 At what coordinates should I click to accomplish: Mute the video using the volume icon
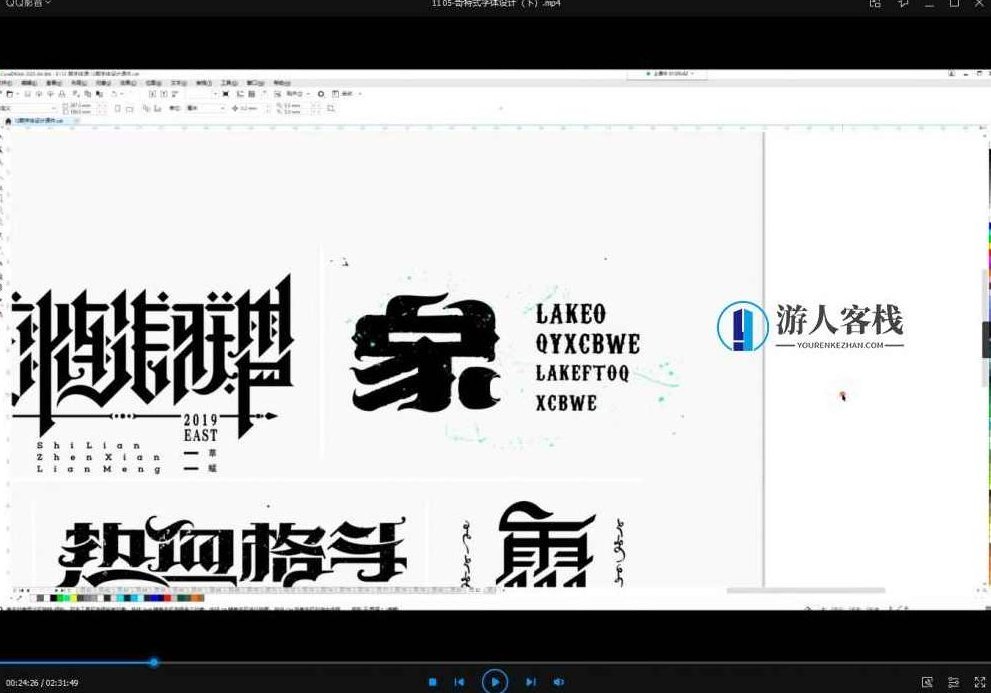[559, 681]
